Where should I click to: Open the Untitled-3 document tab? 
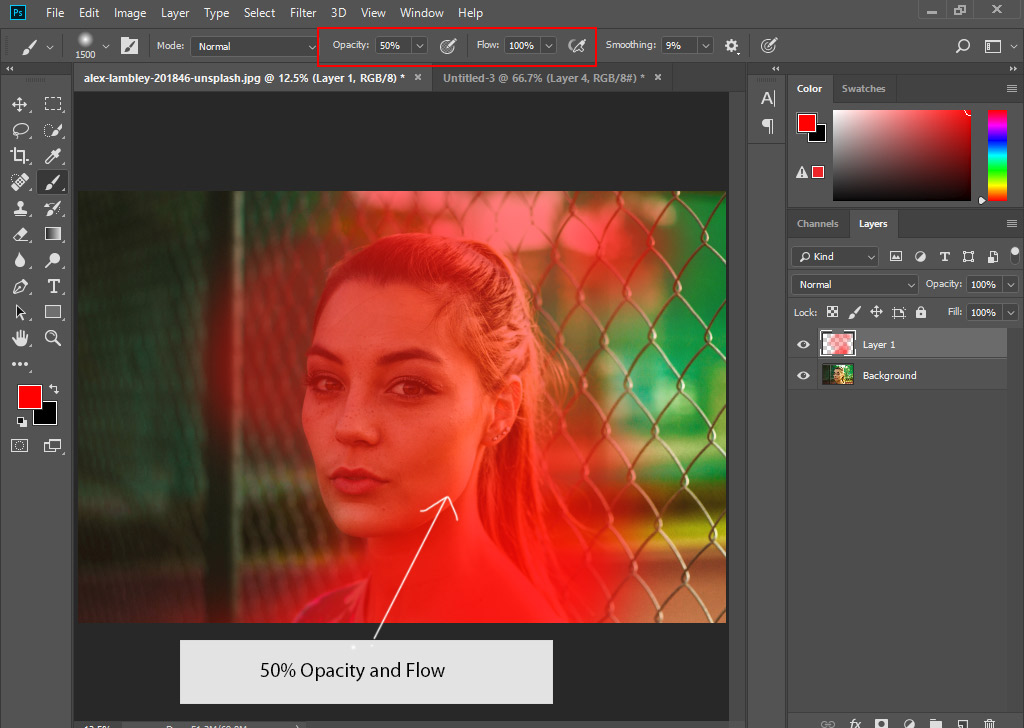(x=543, y=77)
